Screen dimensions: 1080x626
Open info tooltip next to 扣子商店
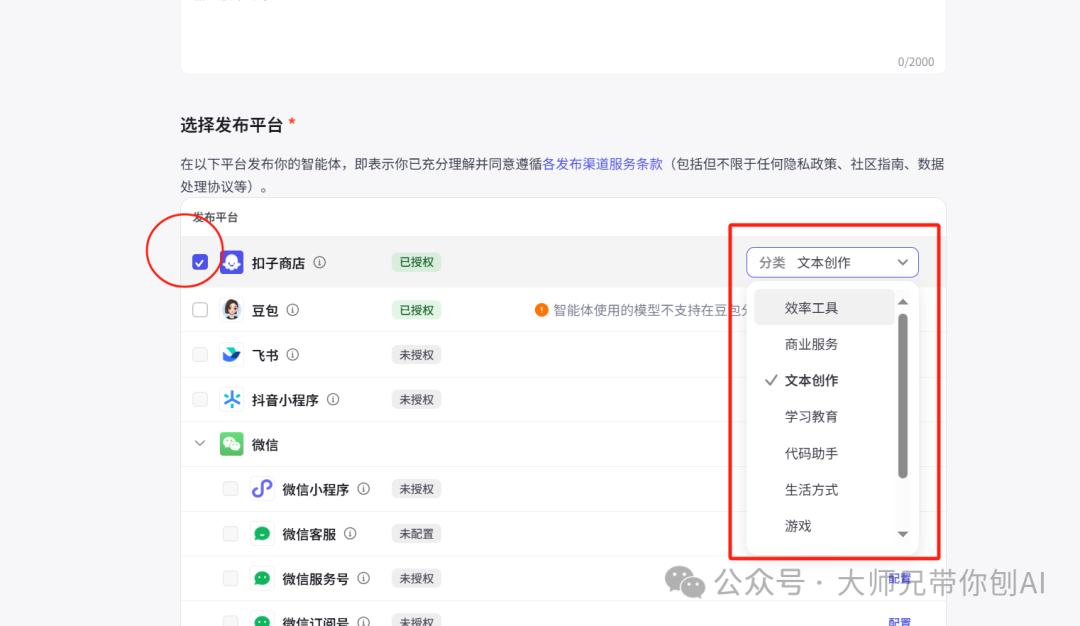click(320, 262)
